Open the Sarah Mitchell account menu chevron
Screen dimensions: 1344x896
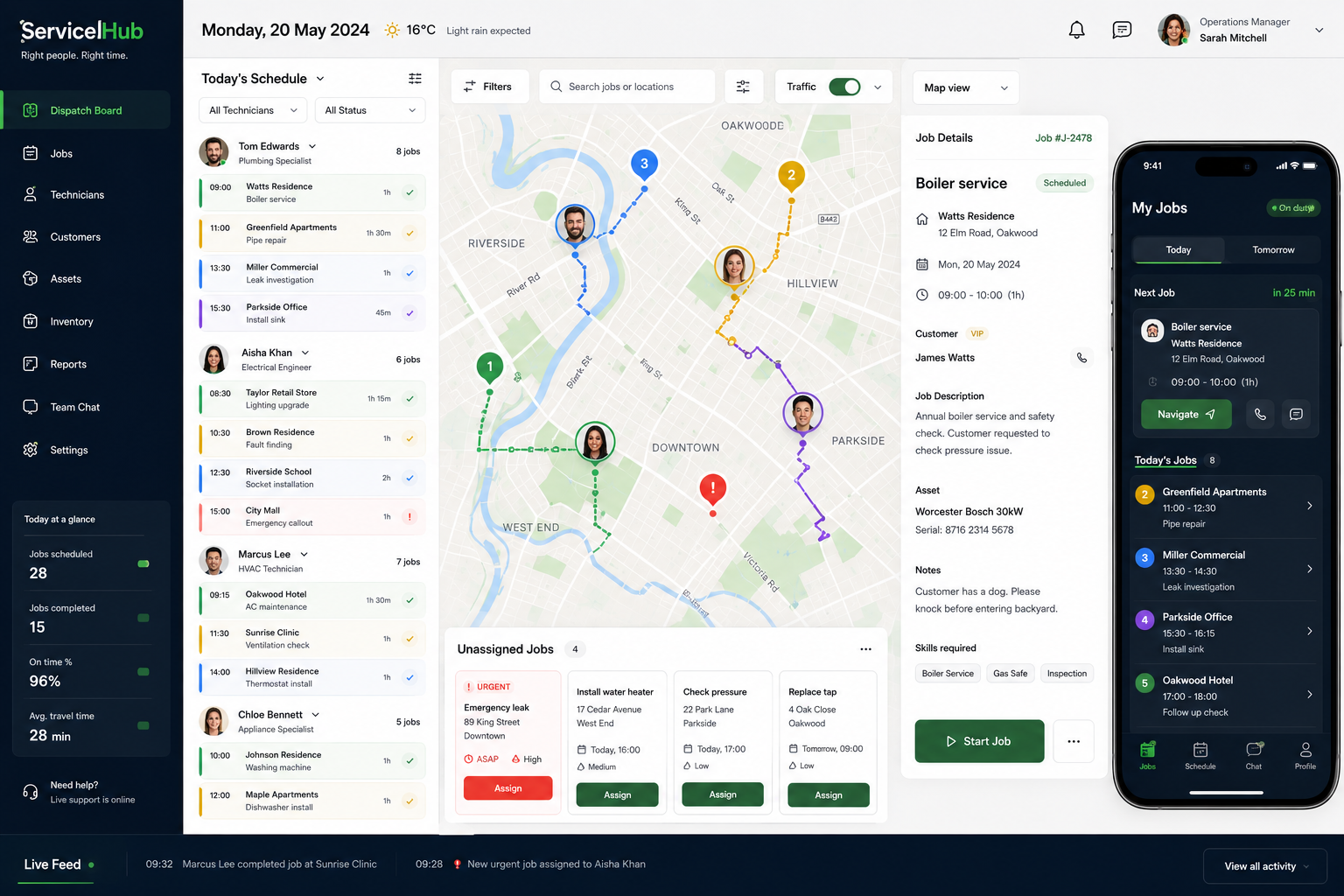pos(1319,30)
